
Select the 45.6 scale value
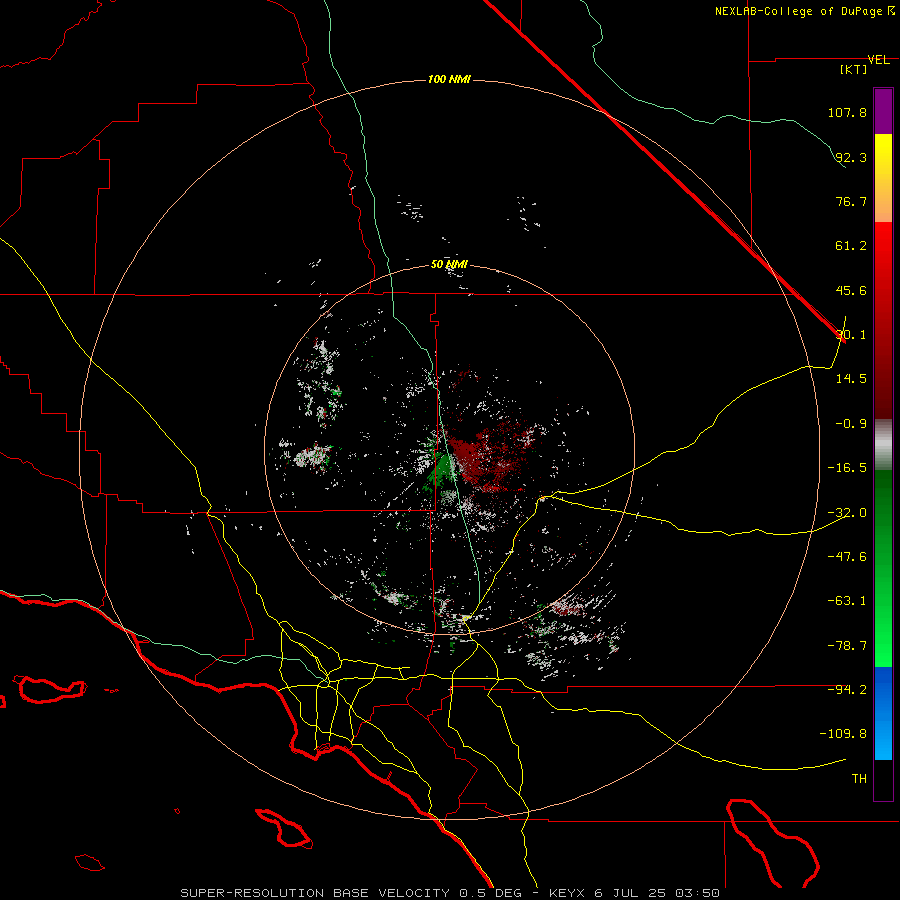(x=851, y=290)
